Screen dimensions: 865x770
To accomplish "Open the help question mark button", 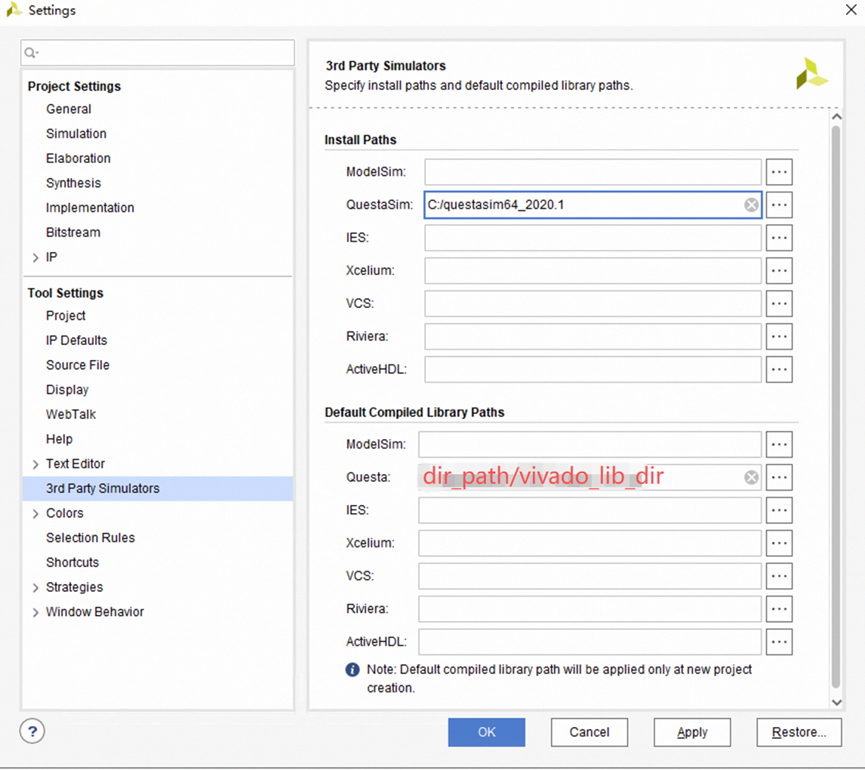I will (x=32, y=731).
